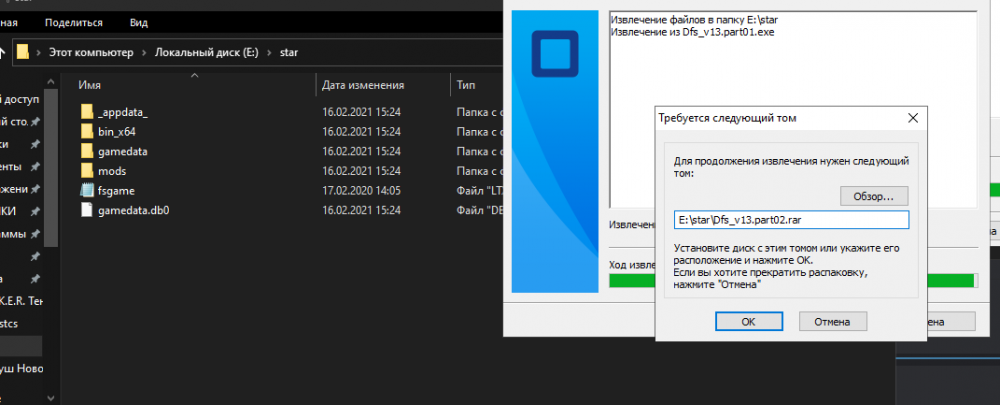Viewport: 1000px width, 405px height.
Task: Open the _appdata_ folder icon
Action: pos(87,112)
